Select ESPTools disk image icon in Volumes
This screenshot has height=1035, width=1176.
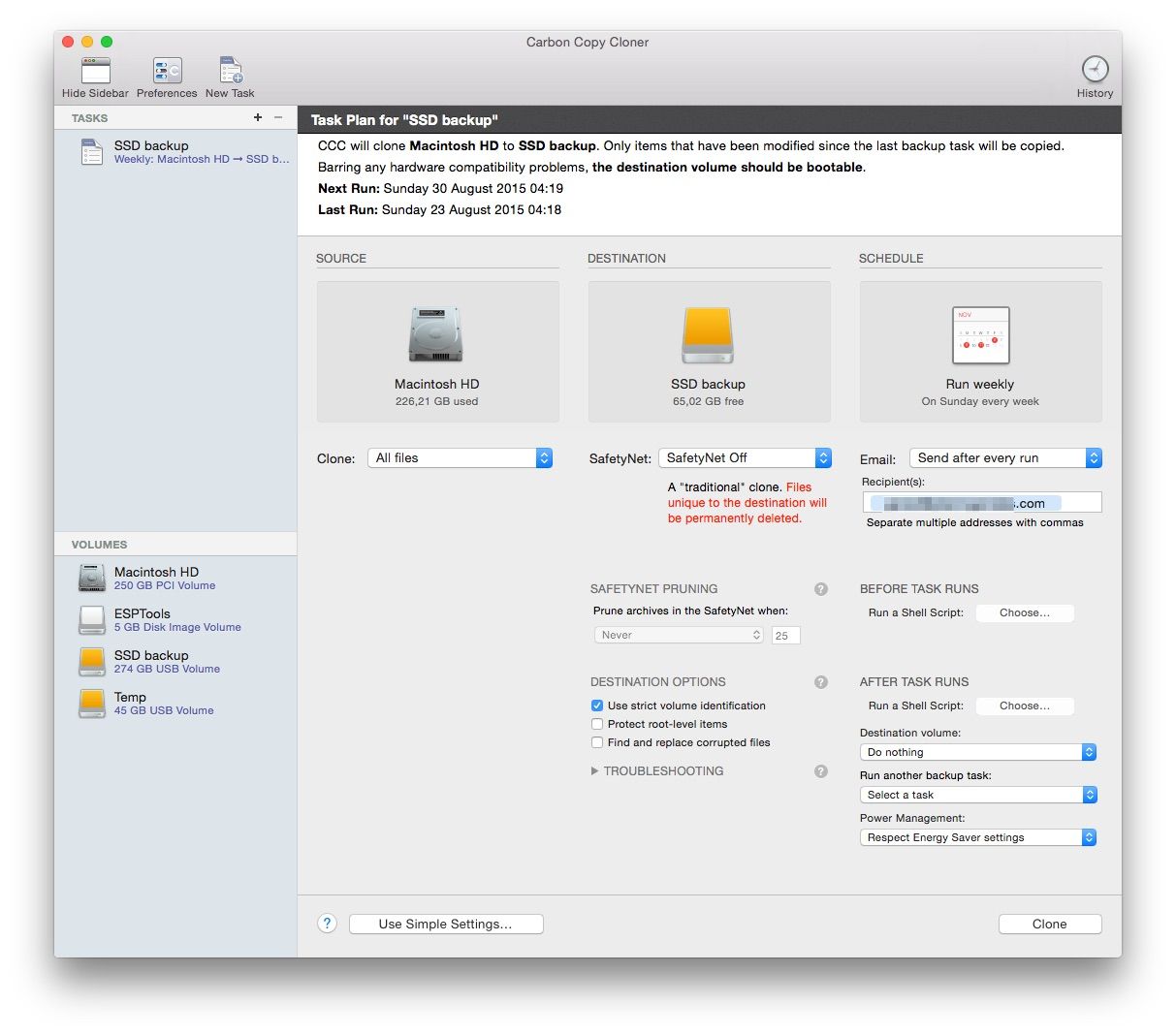92,619
